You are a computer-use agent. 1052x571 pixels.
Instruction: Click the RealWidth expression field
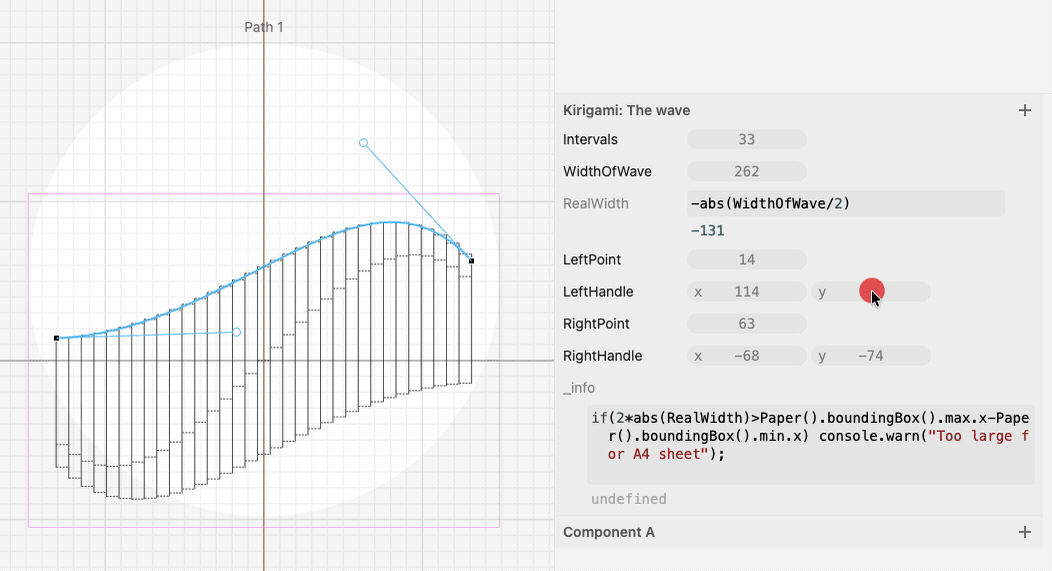pos(845,203)
